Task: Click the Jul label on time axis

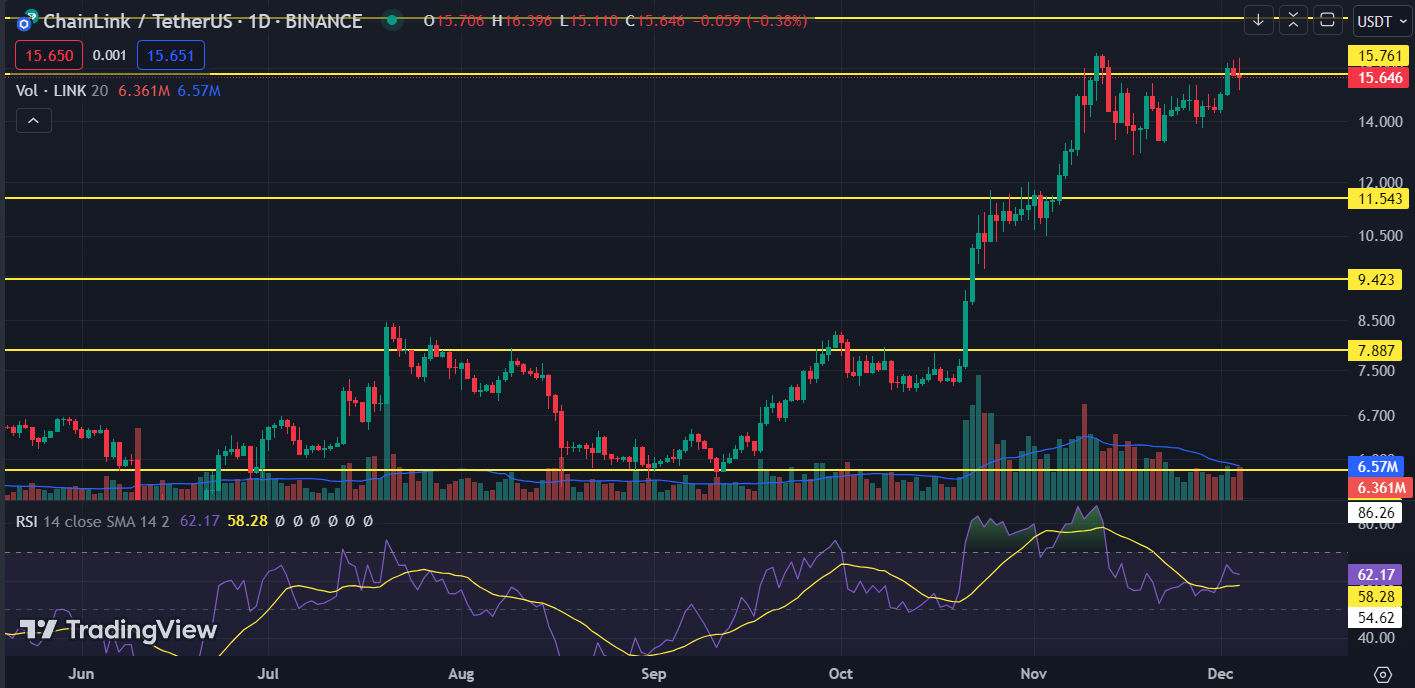Action: [270, 673]
